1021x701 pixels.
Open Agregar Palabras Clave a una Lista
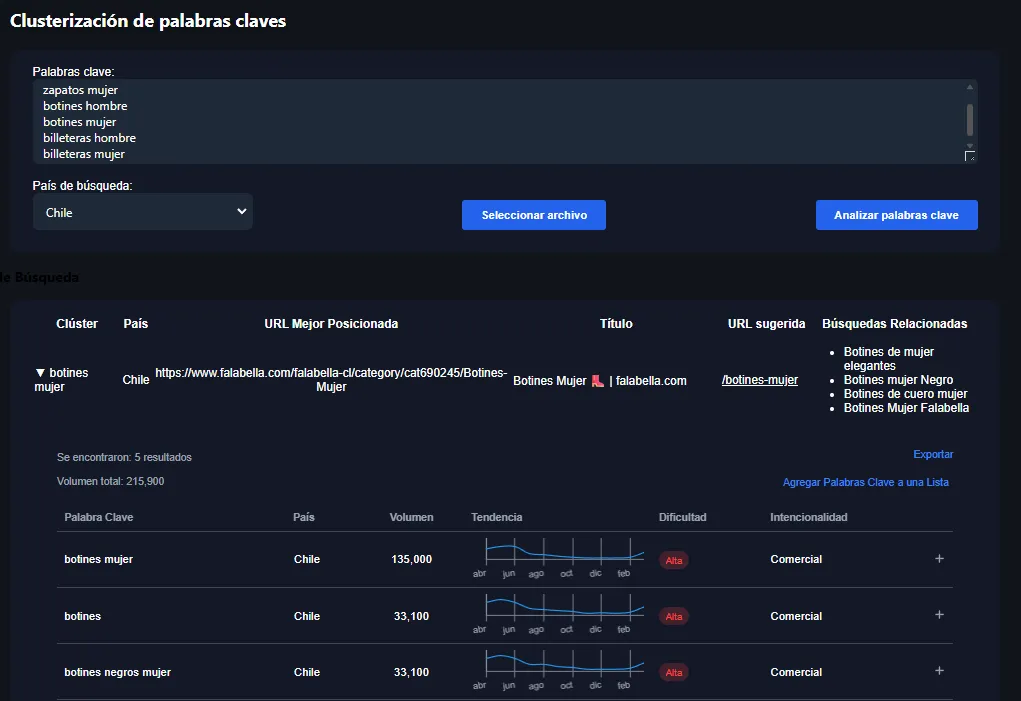point(865,482)
